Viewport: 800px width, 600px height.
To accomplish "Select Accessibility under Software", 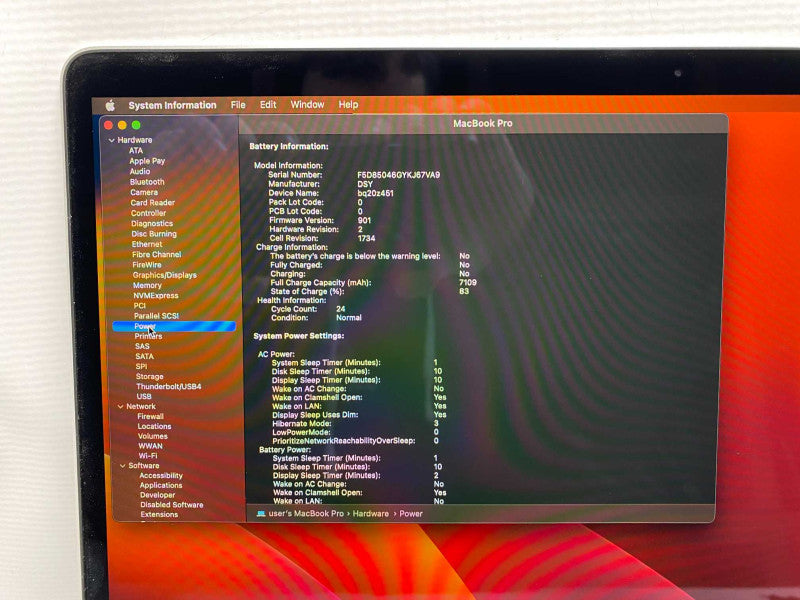I will pos(161,476).
